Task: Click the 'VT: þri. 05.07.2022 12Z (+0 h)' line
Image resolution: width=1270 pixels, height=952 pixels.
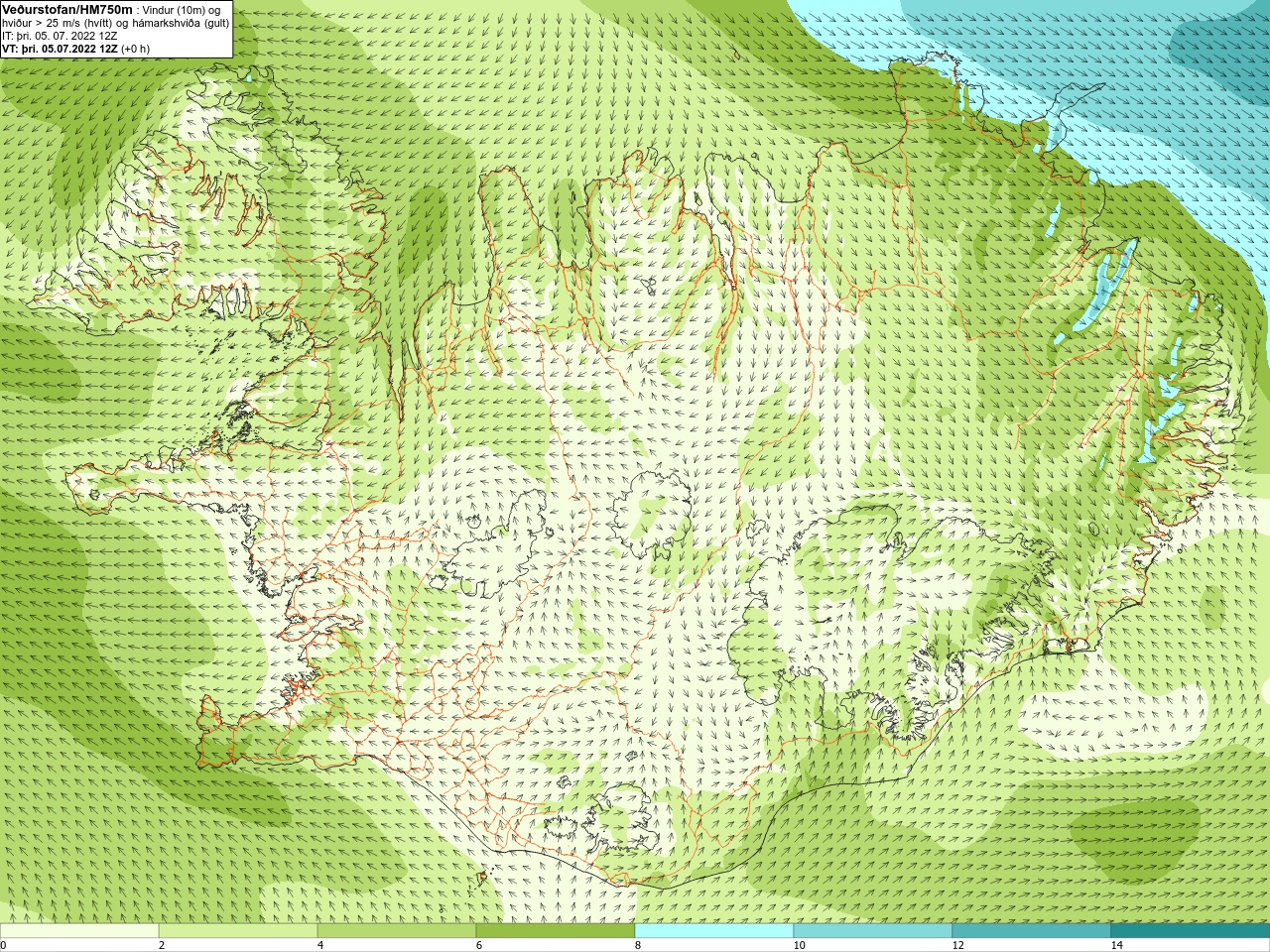Action: [x=76, y=49]
